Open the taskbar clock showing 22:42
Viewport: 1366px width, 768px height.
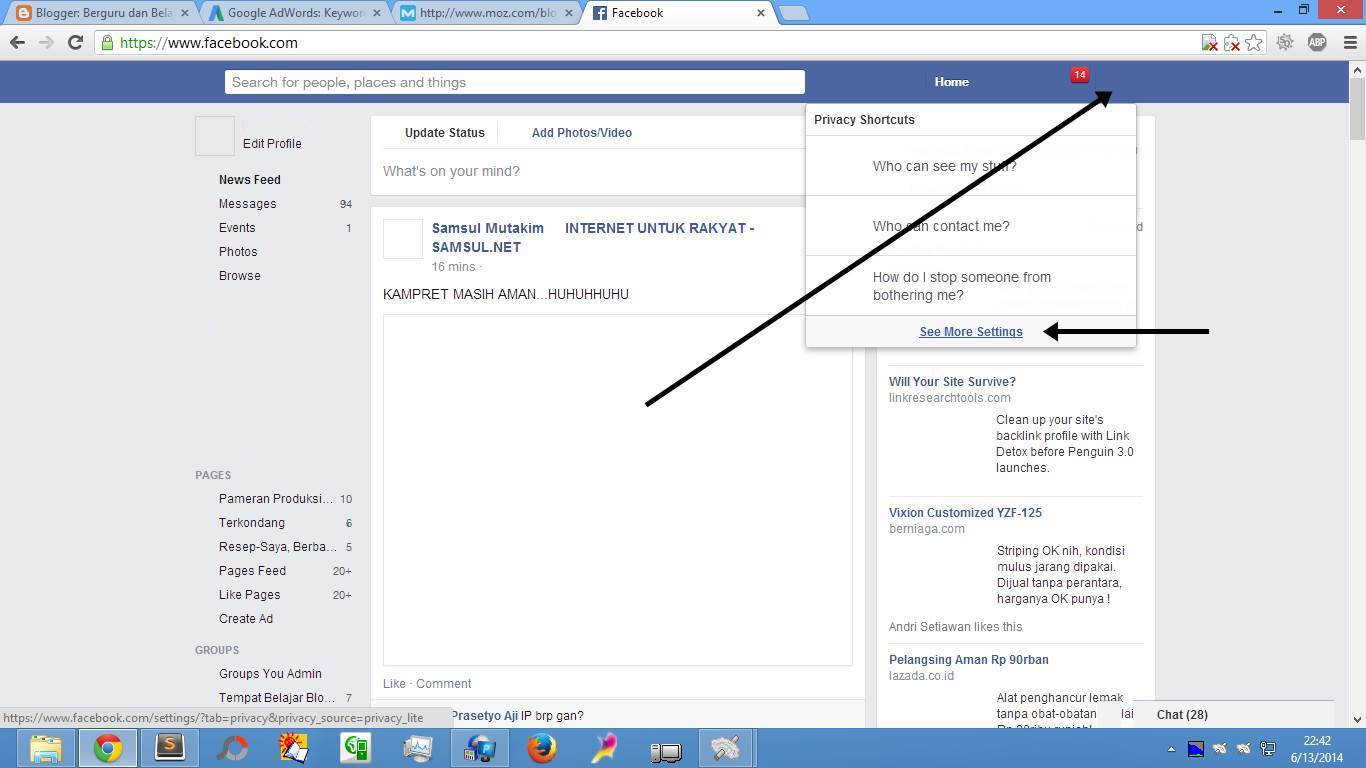point(1316,749)
